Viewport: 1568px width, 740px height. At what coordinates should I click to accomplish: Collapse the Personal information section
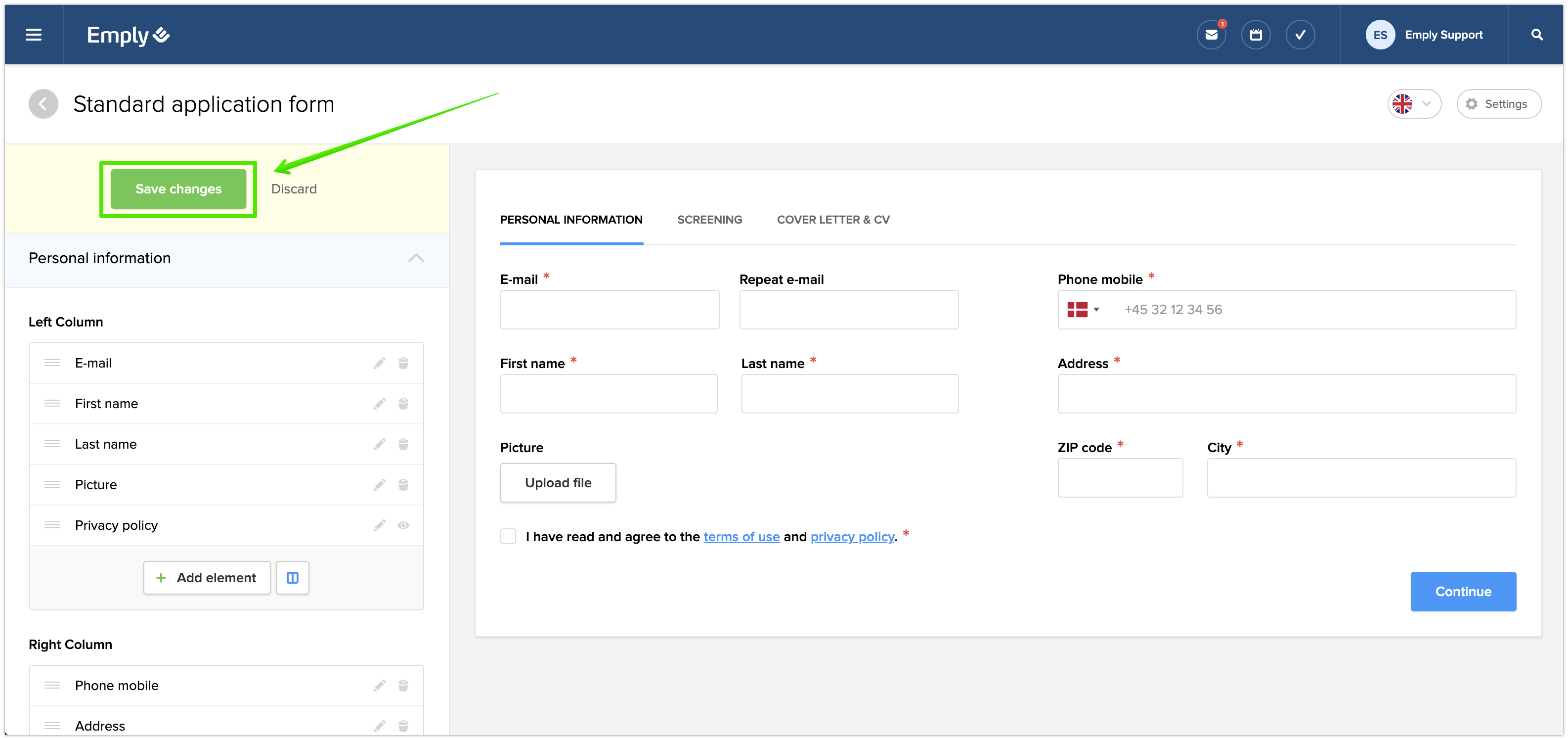pyautogui.click(x=416, y=258)
